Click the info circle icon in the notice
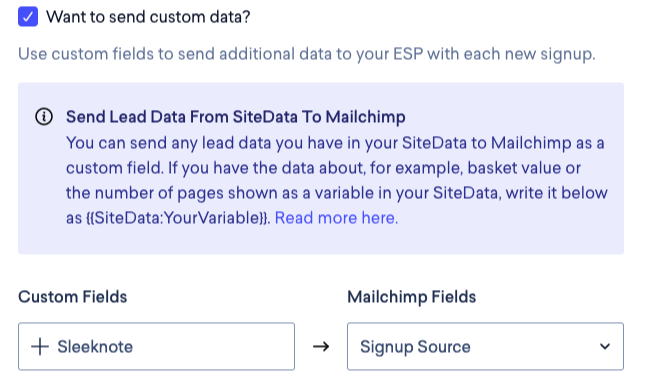The image size is (657, 390). tap(44, 116)
